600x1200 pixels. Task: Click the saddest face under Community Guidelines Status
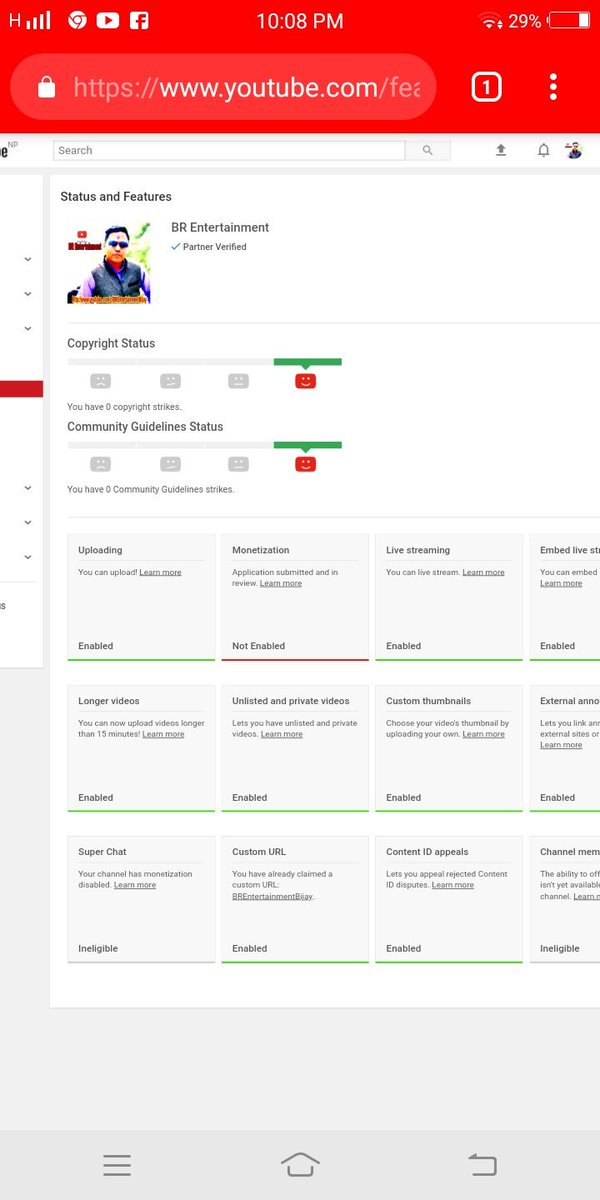pos(100,464)
